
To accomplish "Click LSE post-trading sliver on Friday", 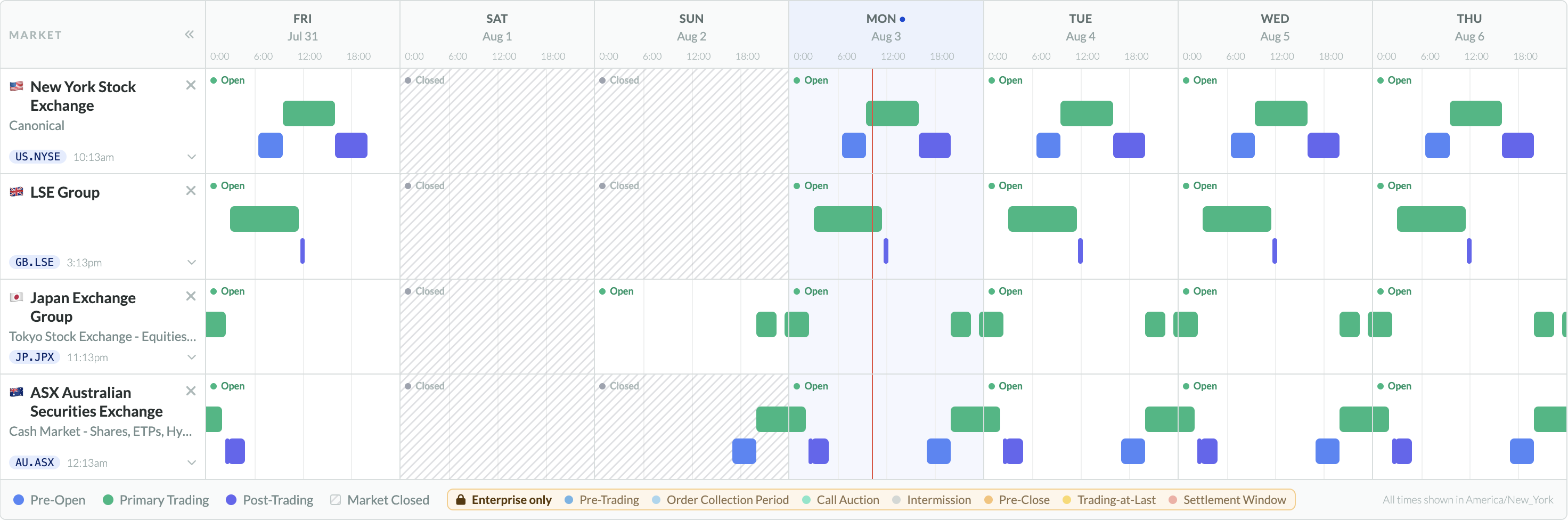I will [303, 251].
